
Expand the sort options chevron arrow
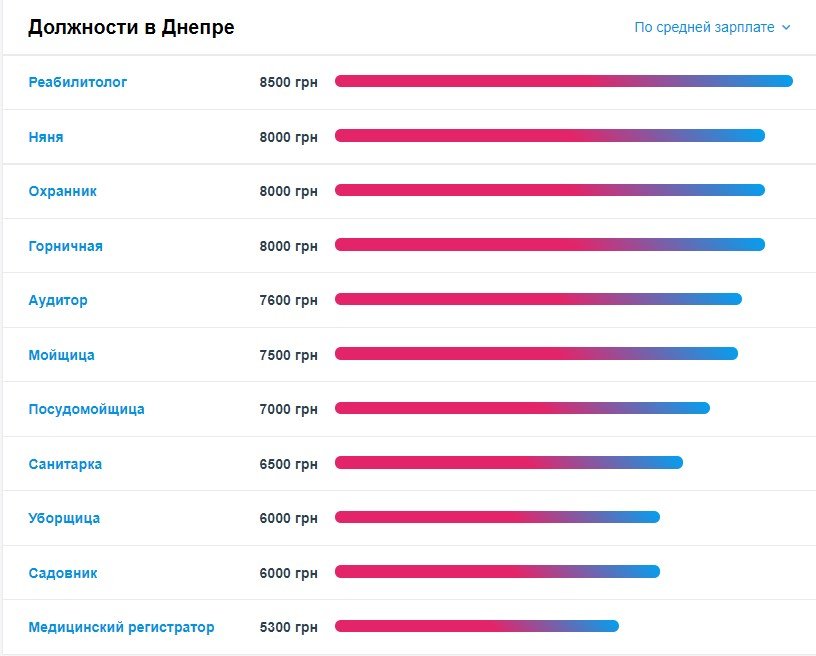point(792,29)
